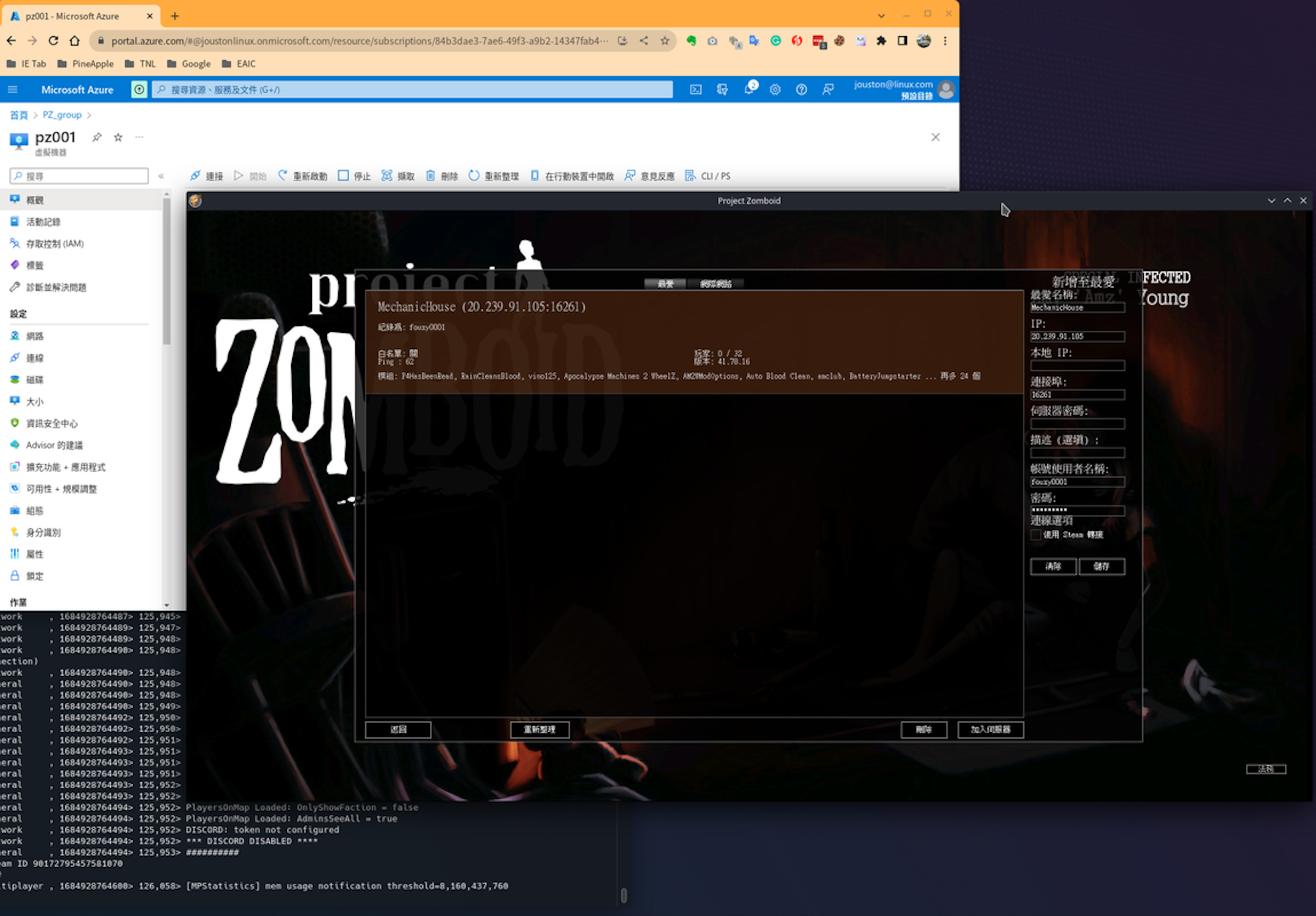Click Azure sidebar vertical scrollbar

pos(166,272)
